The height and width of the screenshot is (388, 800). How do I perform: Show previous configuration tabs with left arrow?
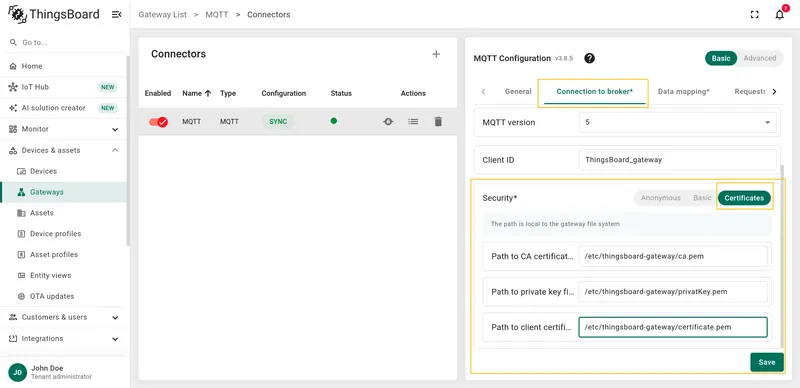pos(483,91)
